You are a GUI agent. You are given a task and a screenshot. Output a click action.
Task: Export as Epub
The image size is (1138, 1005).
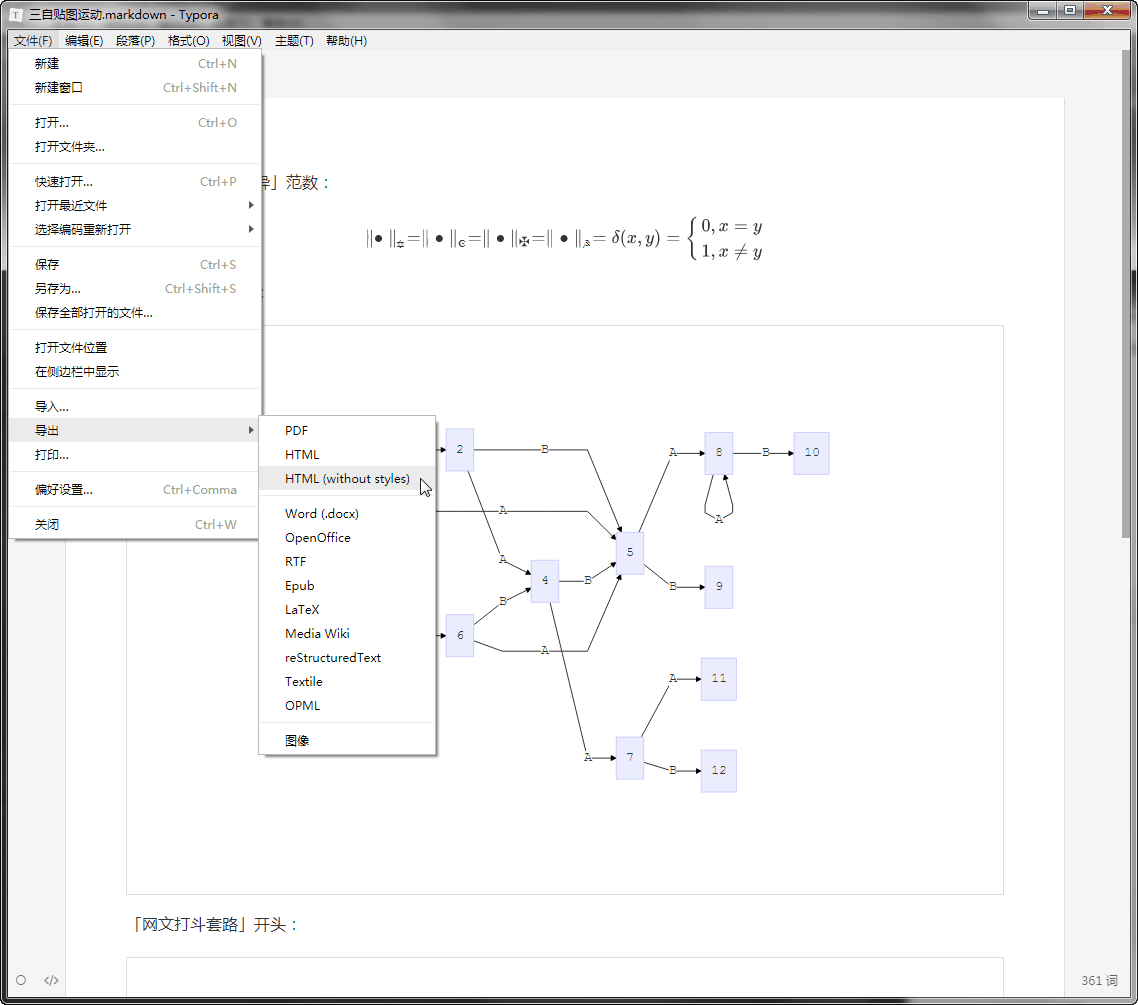click(347, 585)
